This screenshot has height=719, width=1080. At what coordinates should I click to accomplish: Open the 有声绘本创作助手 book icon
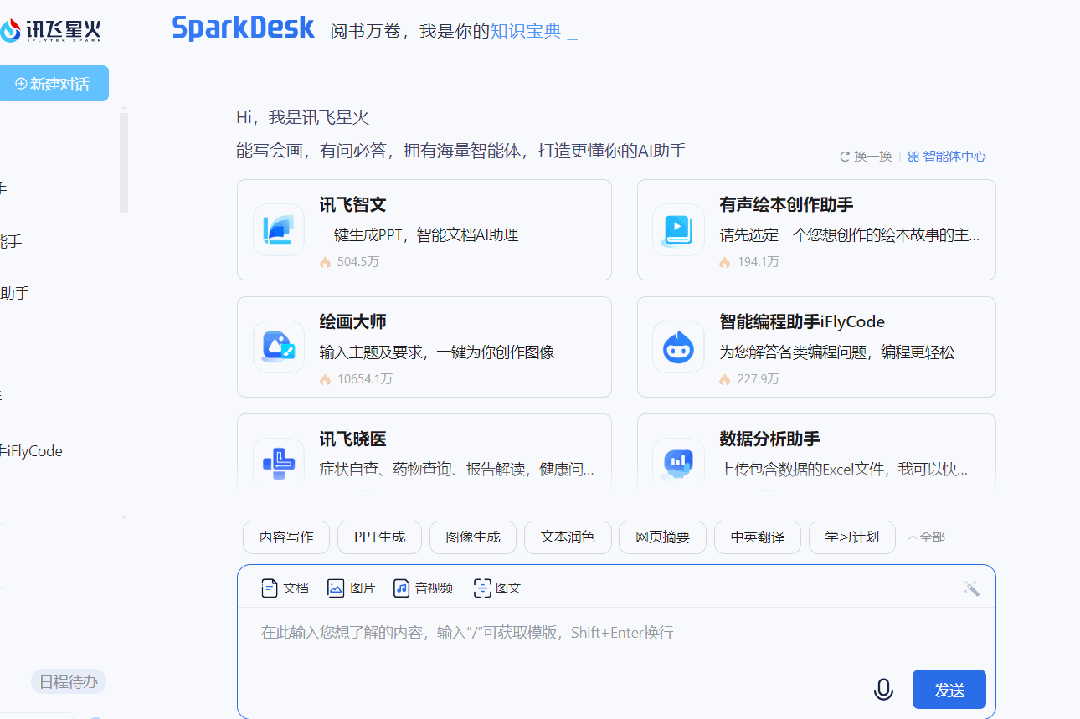678,230
